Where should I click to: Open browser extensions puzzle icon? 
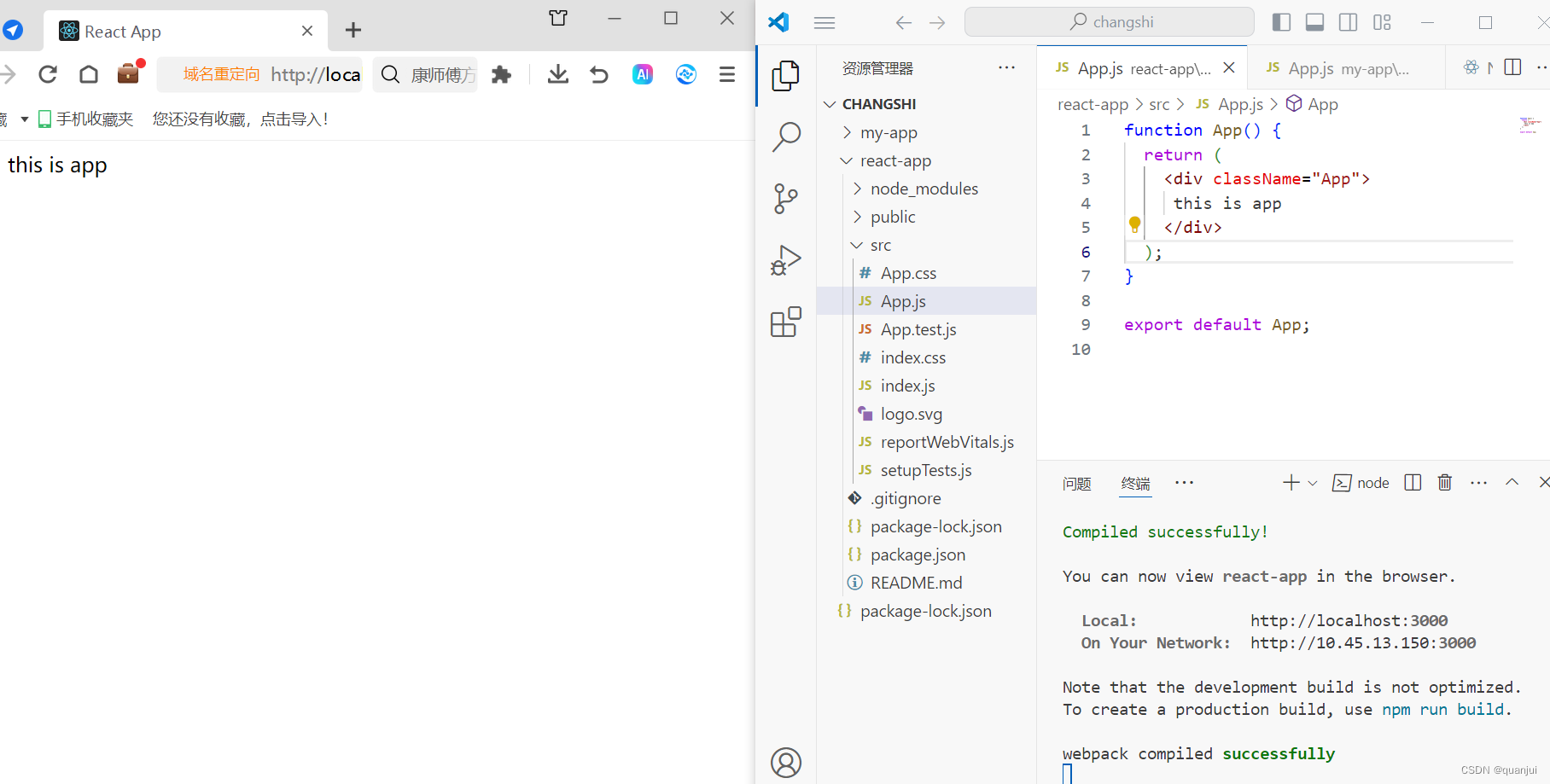tap(502, 74)
